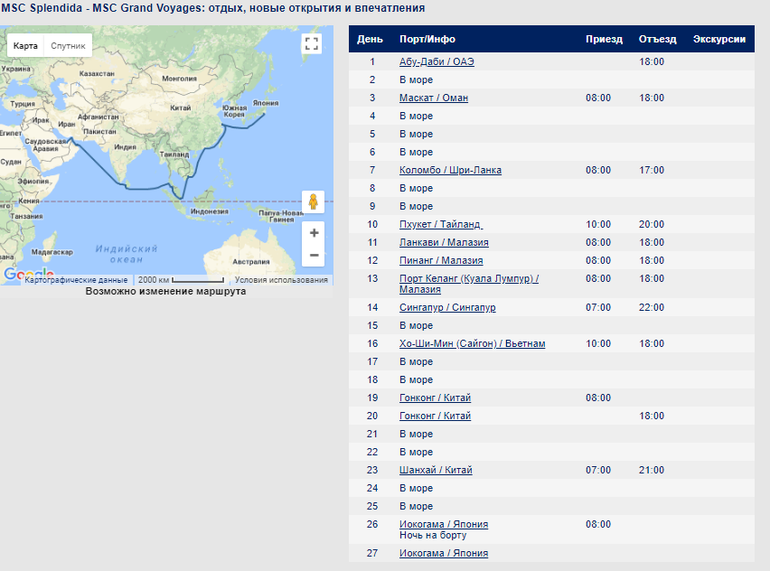Open Хо-Ши-Мин (Сайгон) / Вьетнам link
Image resolution: width=770 pixels, height=571 pixels.
pos(472,343)
